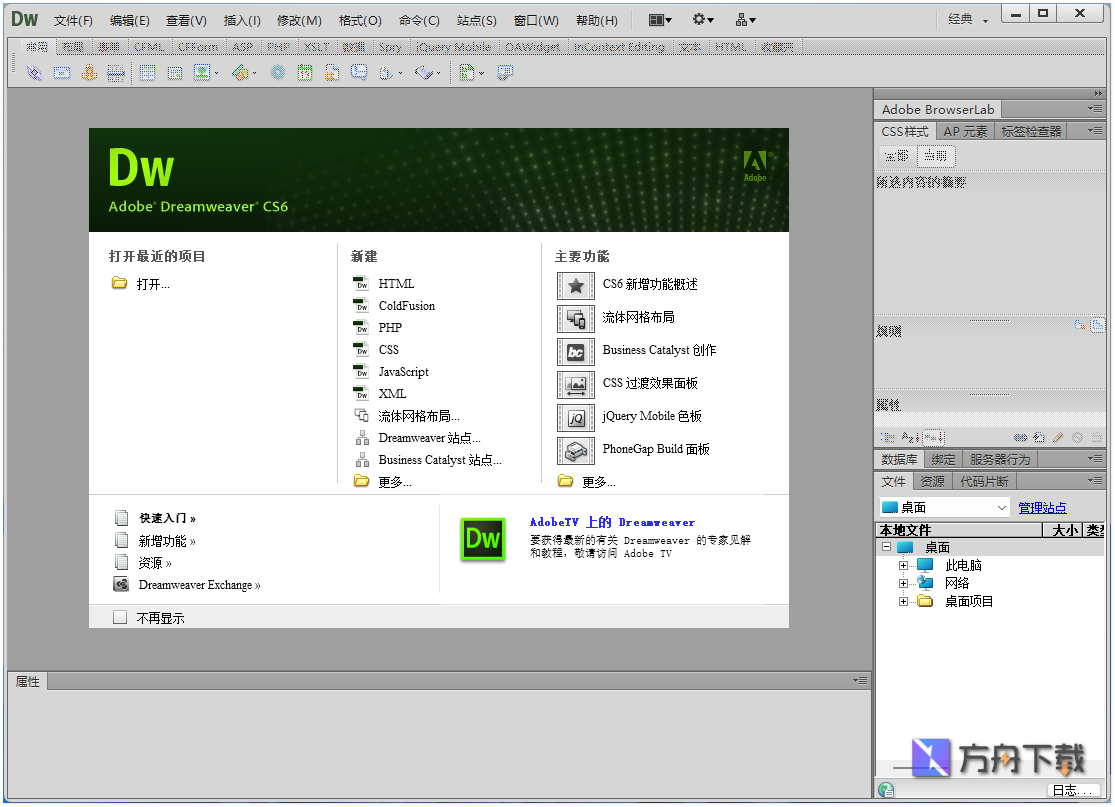This screenshot has height=807, width=1115.
Task: Click the Insert Div Tag icon
Action: (x=175, y=73)
